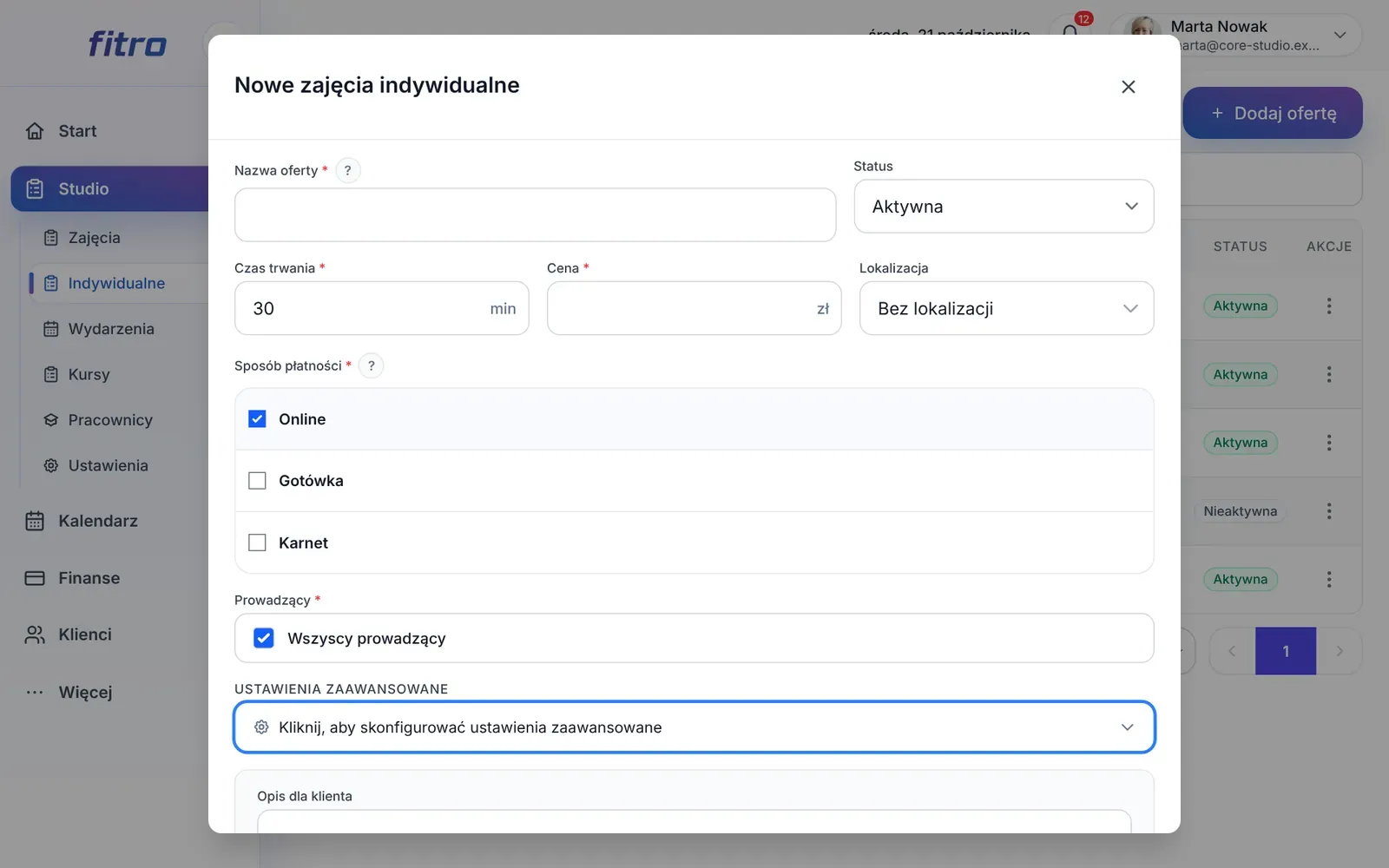Open Wydarzenia in the Studio submenu

[x=111, y=329]
